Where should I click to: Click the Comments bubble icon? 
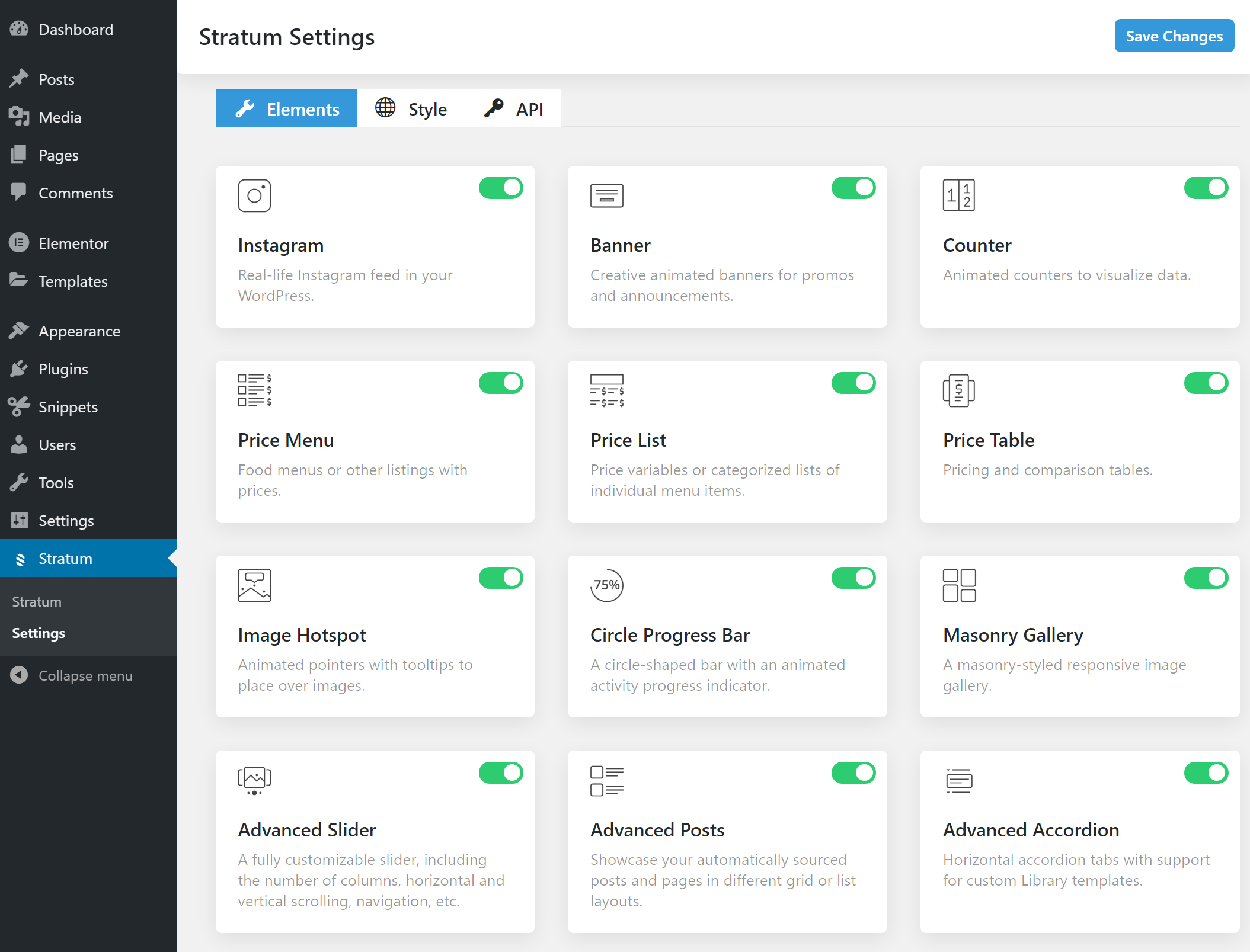19,193
